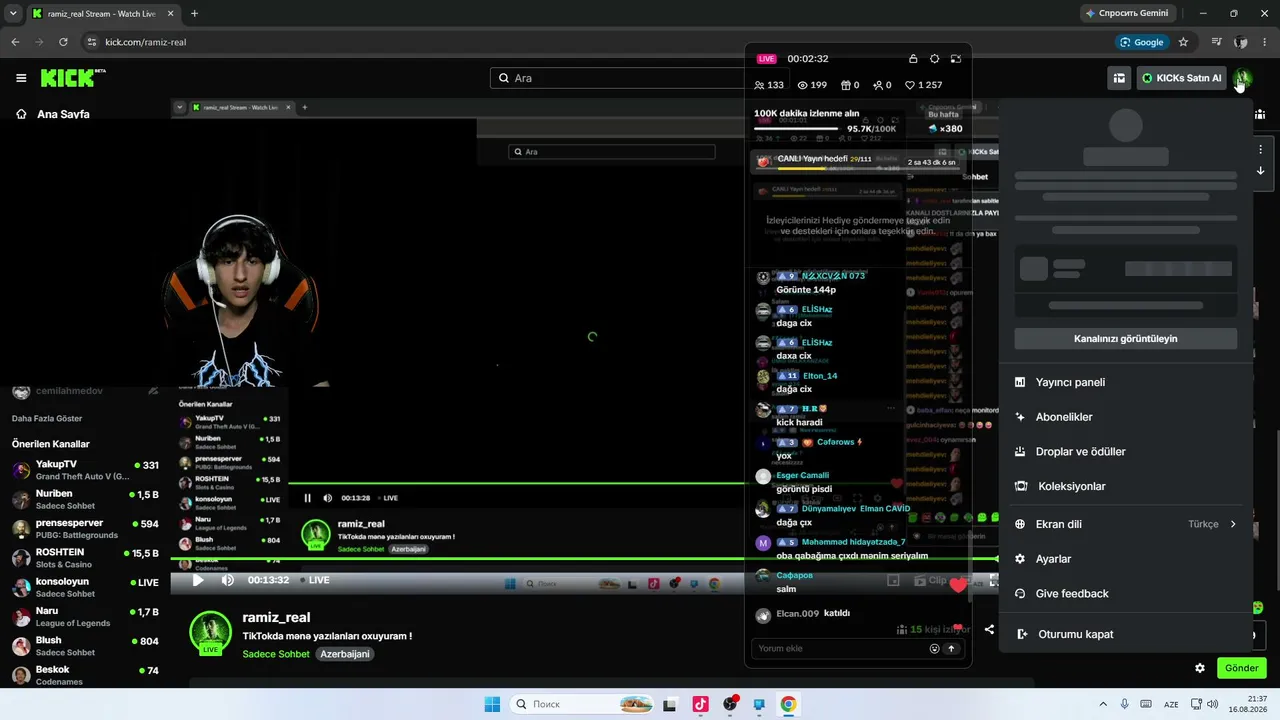Screen dimensions: 1280x720
Task: Click the three-dot options in the chat header
Action: (1260, 149)
